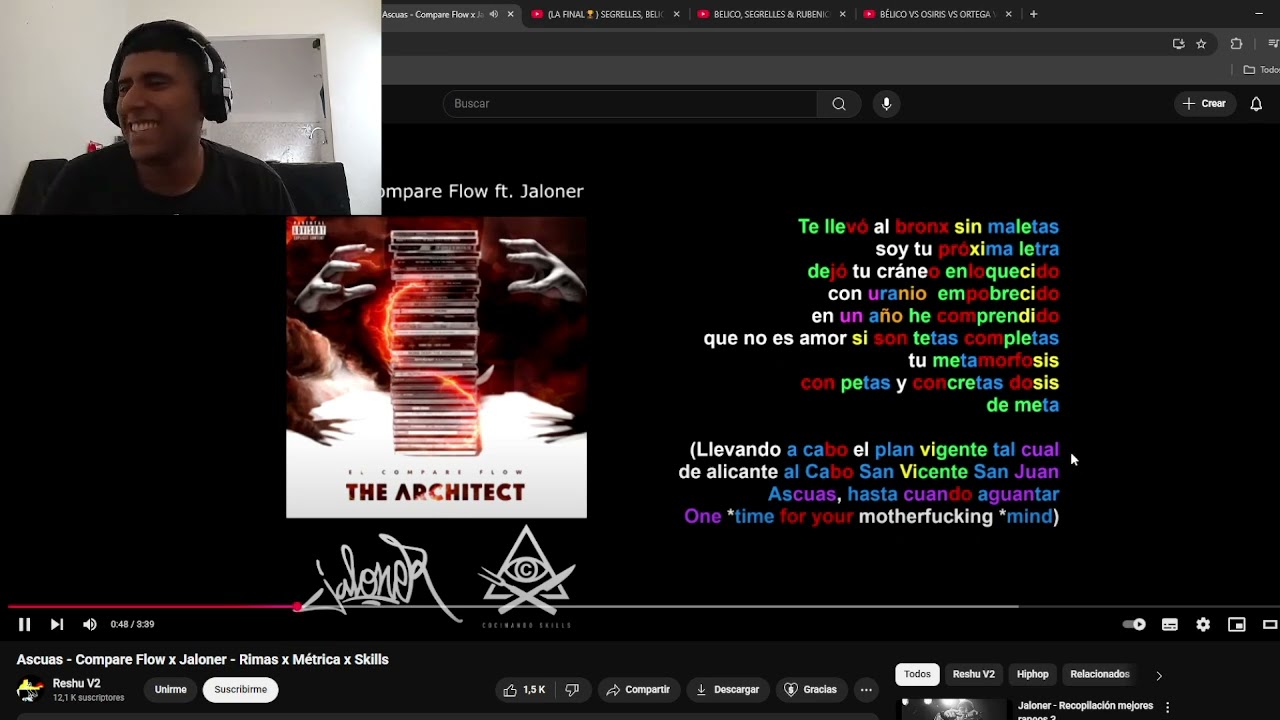Click the Gracias button
This screenshot has height=720, width=1280.
coord(810,690)
